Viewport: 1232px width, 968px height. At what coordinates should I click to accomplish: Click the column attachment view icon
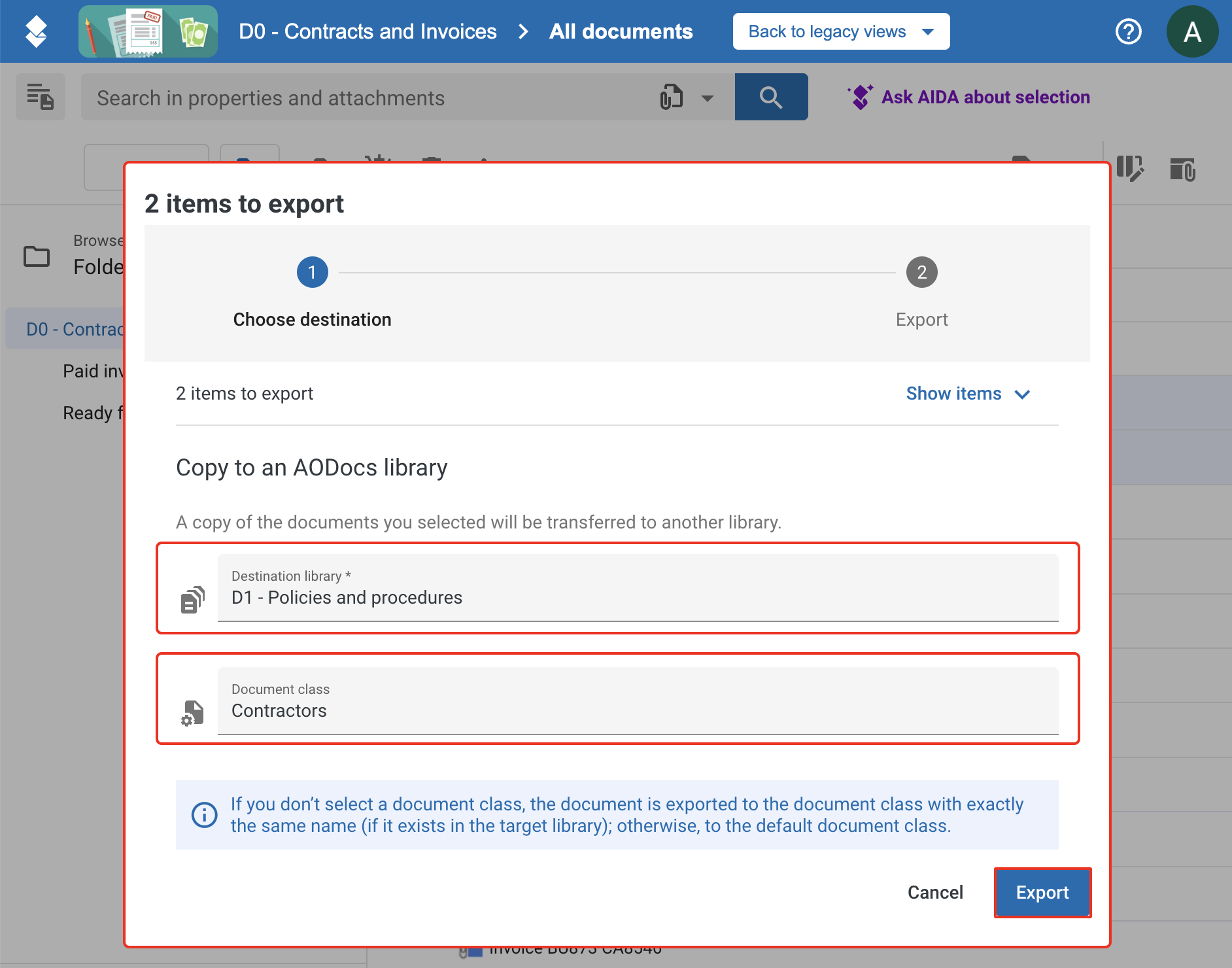coord(1182,169)
